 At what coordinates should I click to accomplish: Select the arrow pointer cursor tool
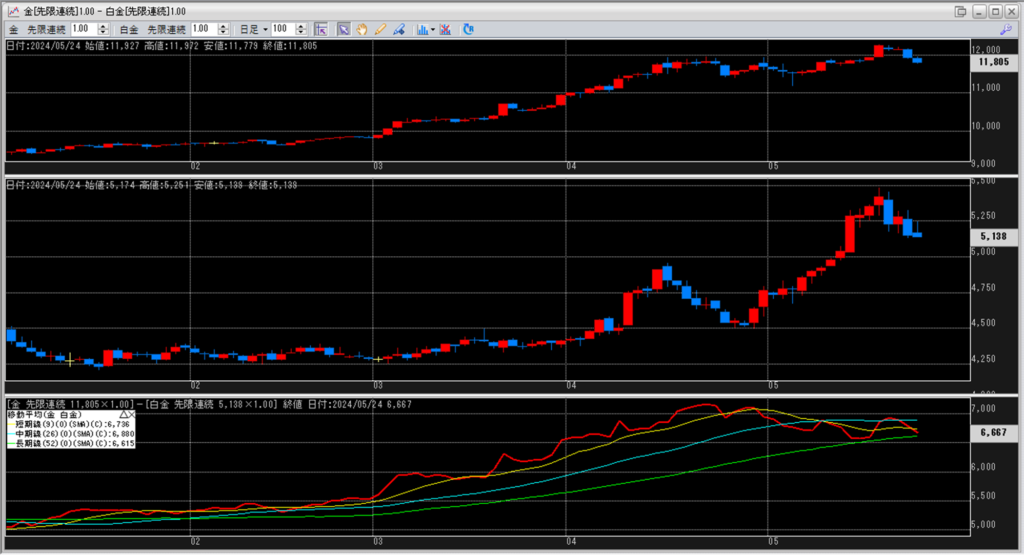click(344, 29)
